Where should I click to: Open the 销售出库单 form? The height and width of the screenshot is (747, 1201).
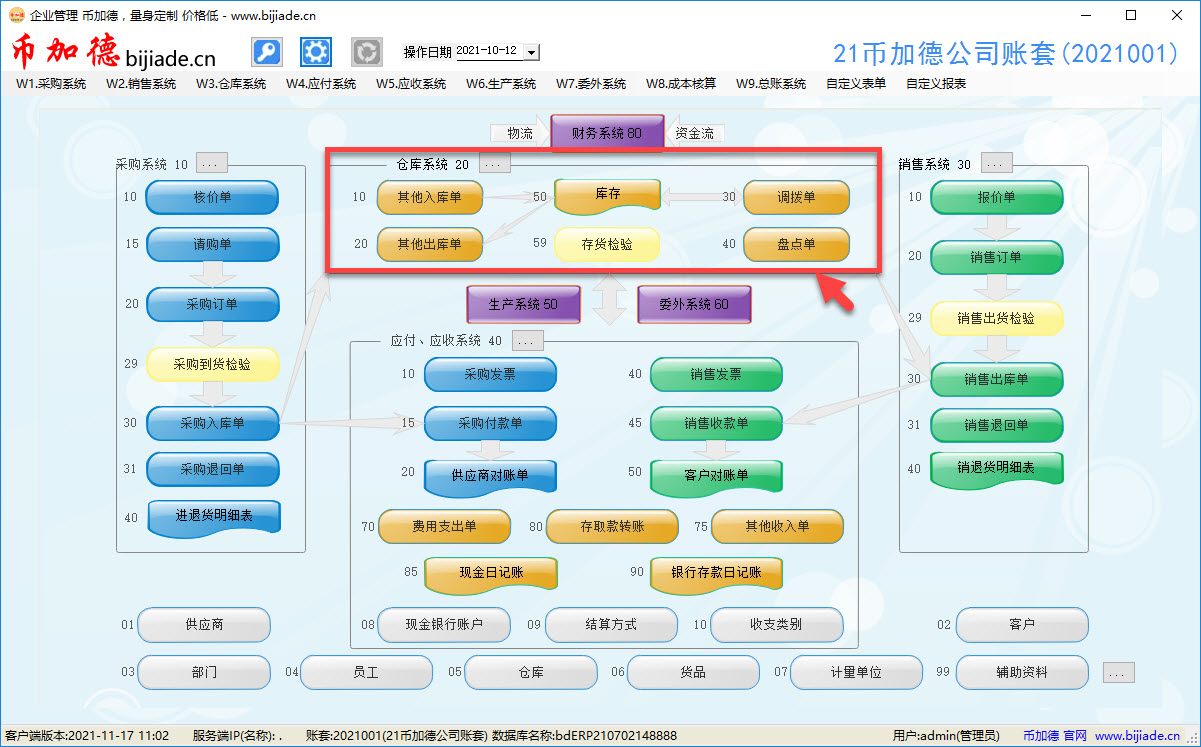(x=996, y=380)
